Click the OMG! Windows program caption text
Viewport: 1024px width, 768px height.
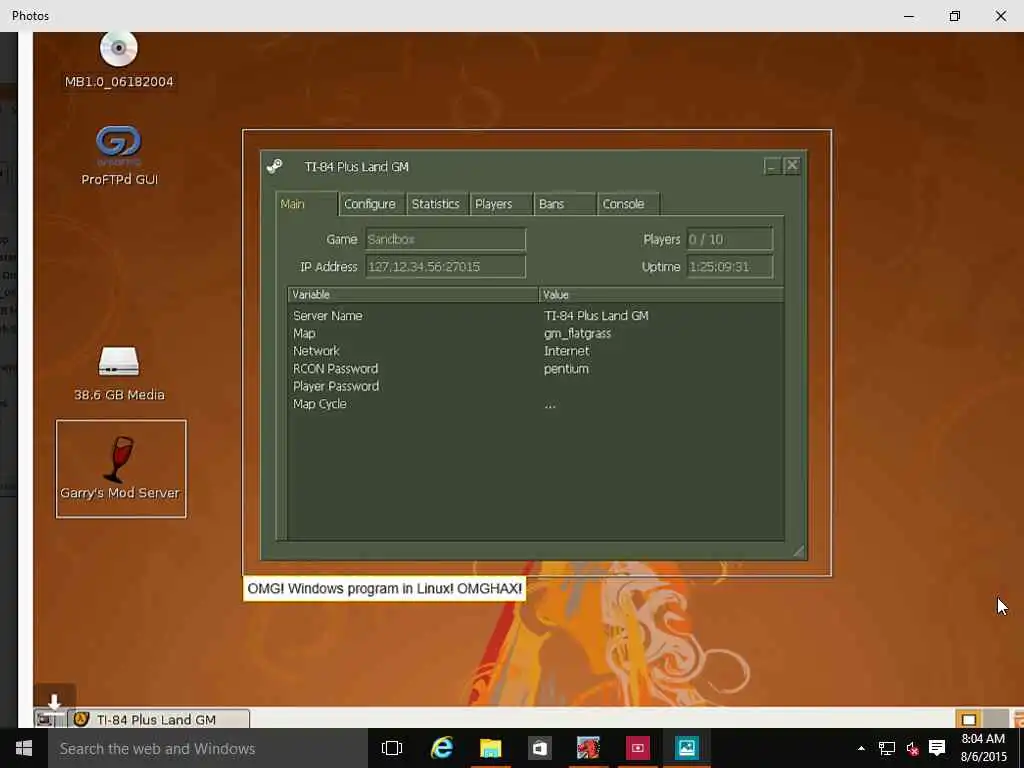[x=384, y=588]
